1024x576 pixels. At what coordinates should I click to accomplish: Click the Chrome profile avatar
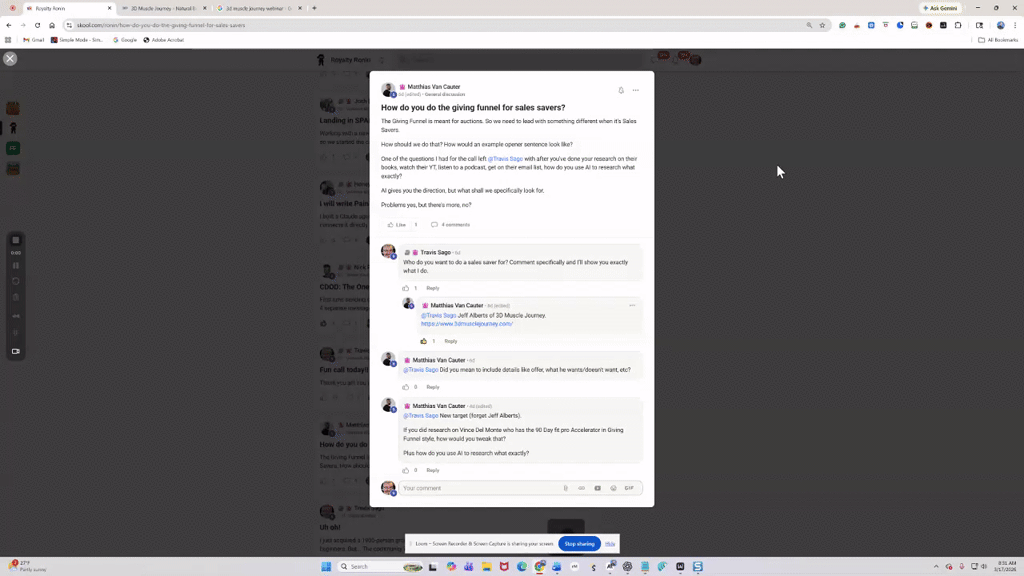click(1000, 25)
